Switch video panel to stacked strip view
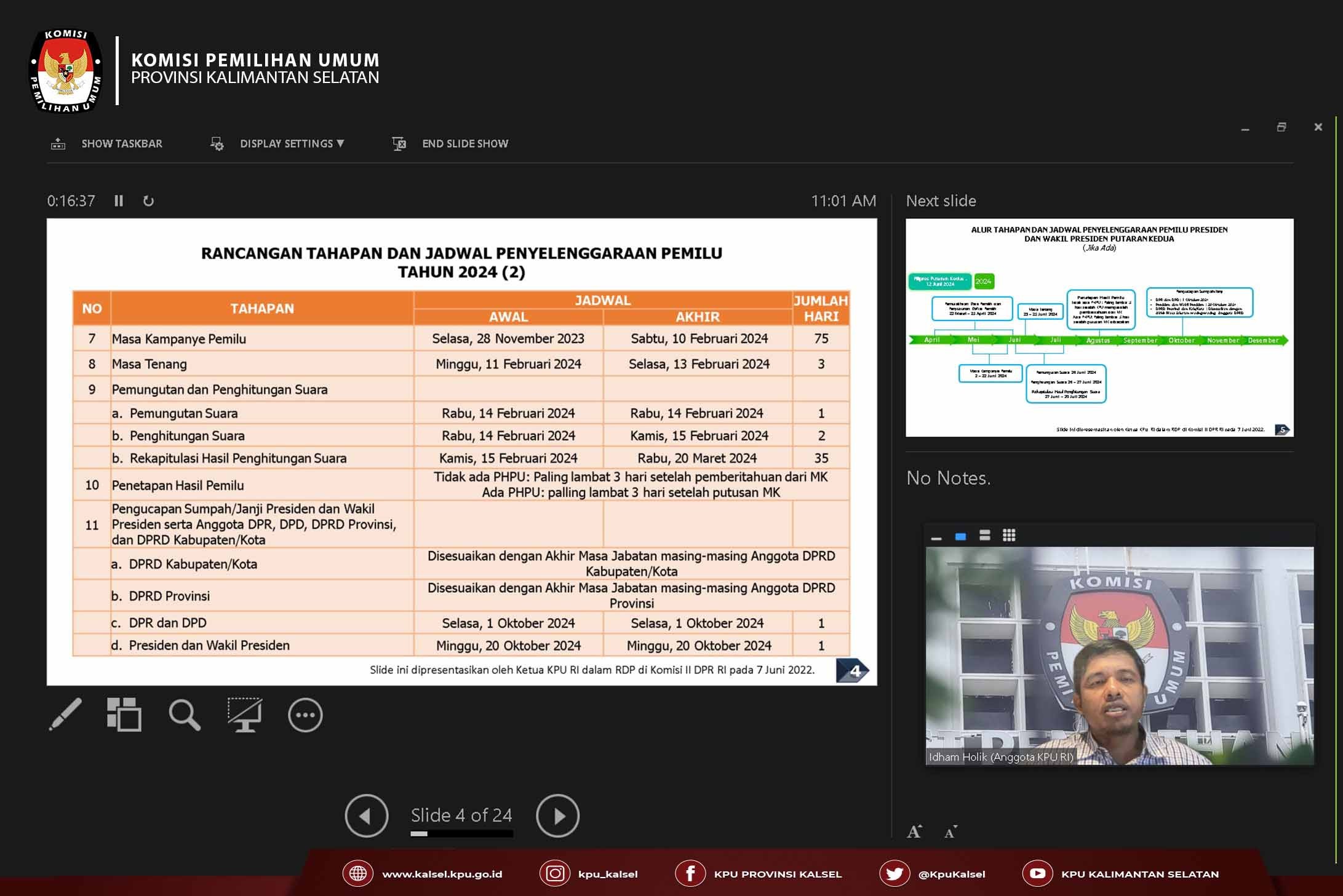 click(x=985, y=536)
